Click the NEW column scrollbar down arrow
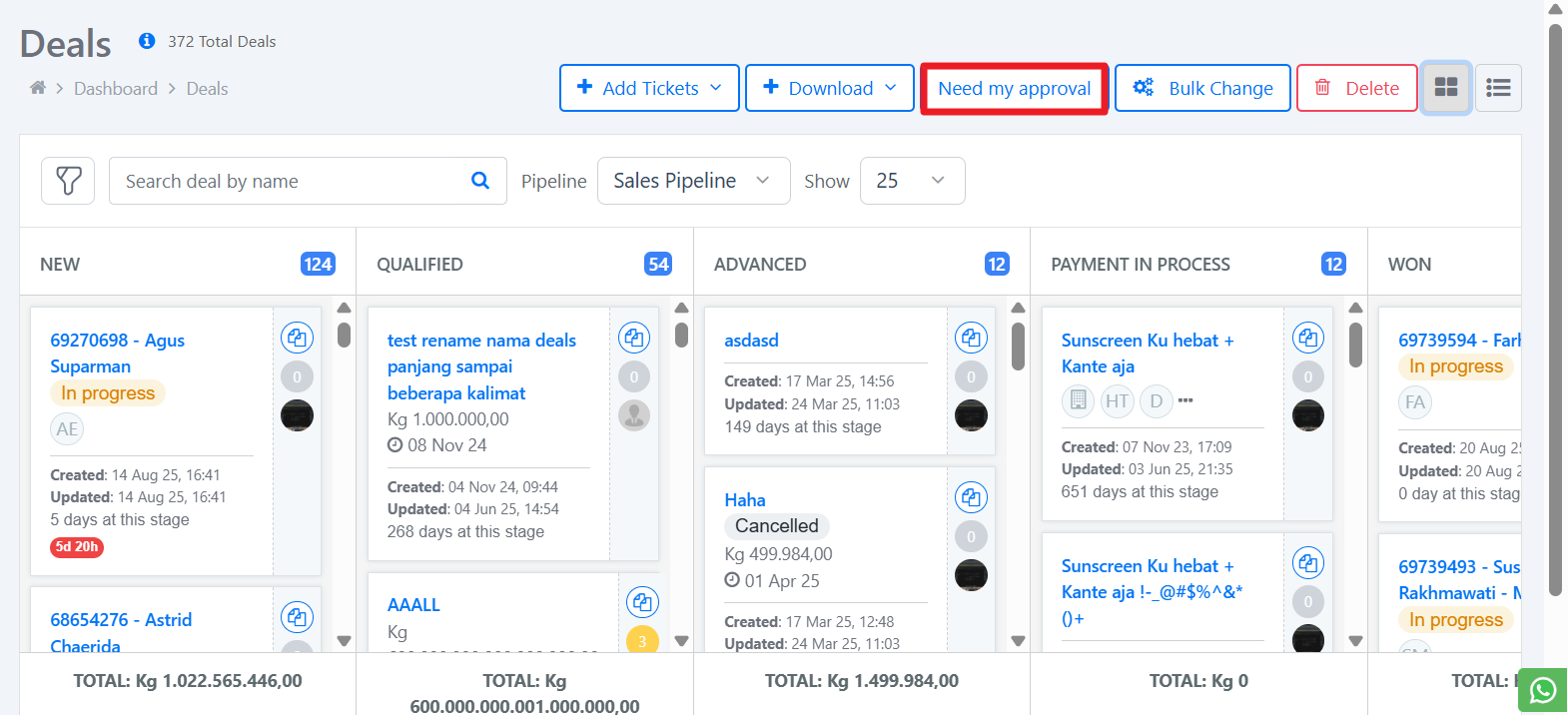This screenshot has height=715, width=1568. point(344,641)
